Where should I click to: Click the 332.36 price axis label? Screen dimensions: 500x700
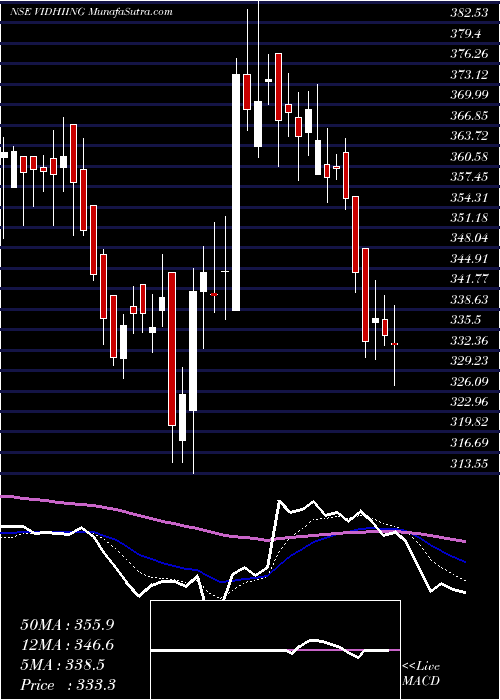coord(469,341)
